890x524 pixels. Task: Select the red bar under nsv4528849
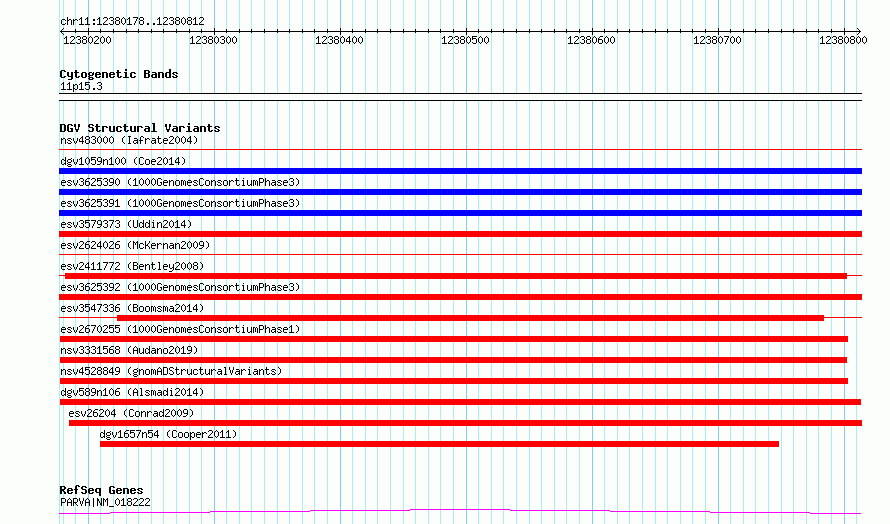(x=454, y=381)
